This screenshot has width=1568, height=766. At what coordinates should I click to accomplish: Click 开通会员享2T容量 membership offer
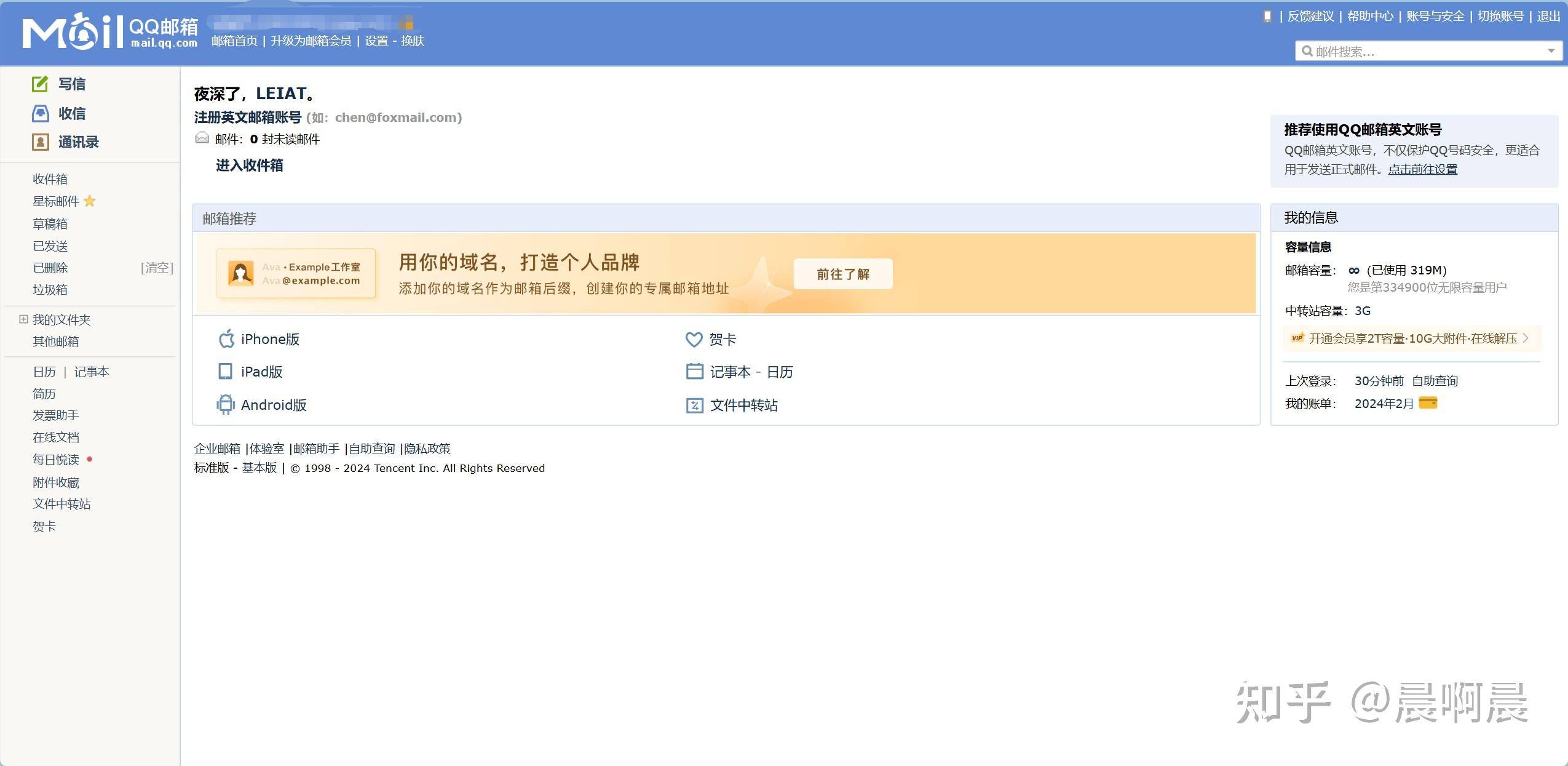(1413, 338)
